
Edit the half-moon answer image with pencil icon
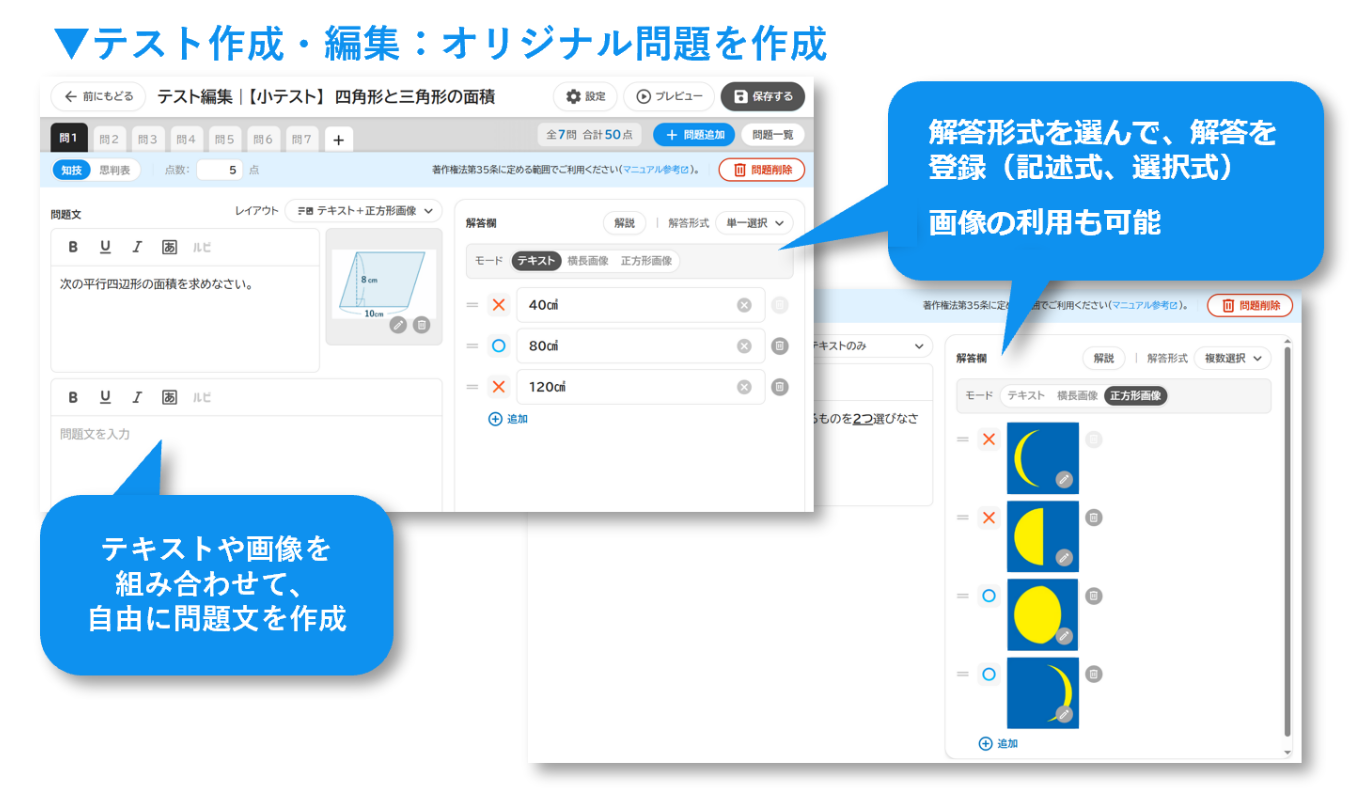click(x=1064, y=557)
